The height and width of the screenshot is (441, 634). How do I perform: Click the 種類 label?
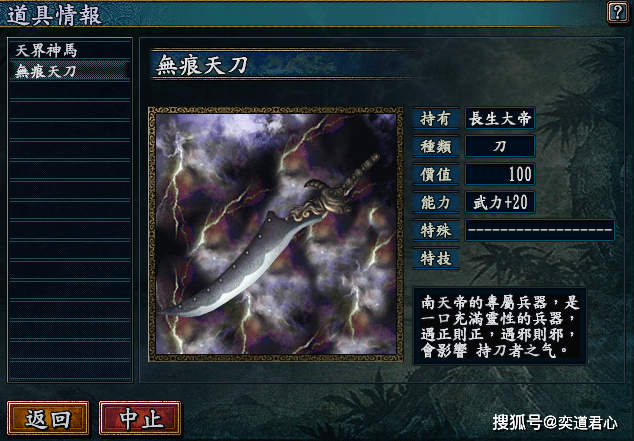436,146
